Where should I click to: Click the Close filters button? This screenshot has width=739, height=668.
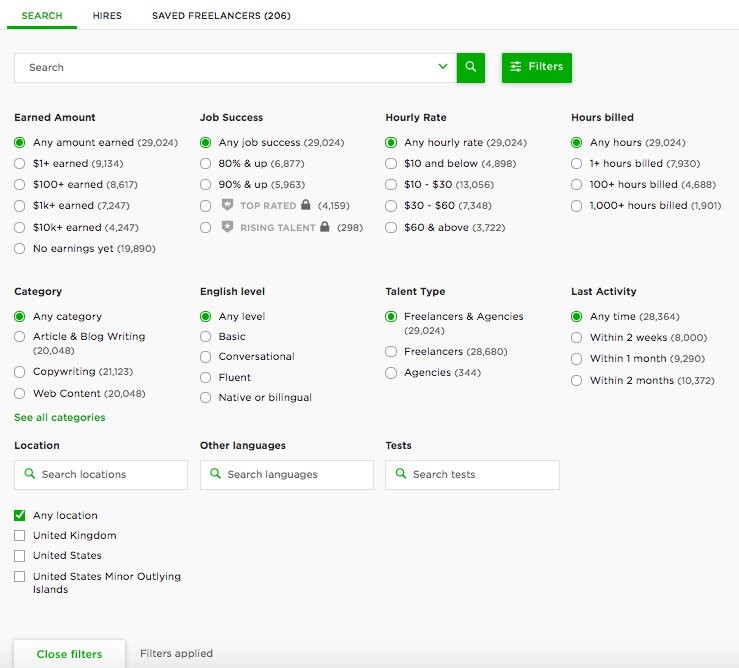tap(69, 654)
